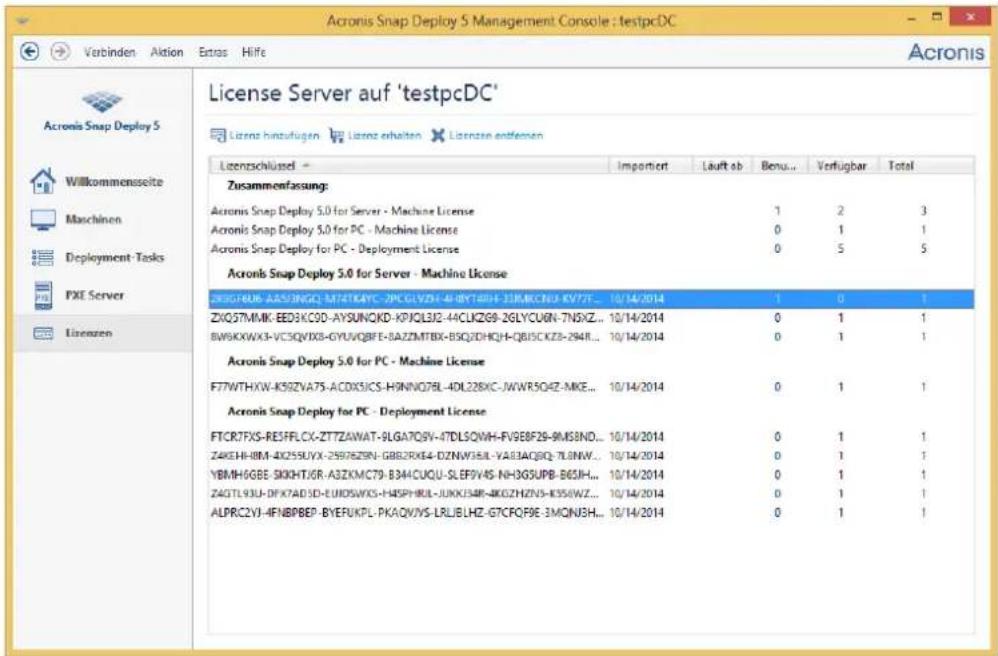Select license key starting with BW6KXWX3
Viewport: 998px width, 656px height.
591,337
